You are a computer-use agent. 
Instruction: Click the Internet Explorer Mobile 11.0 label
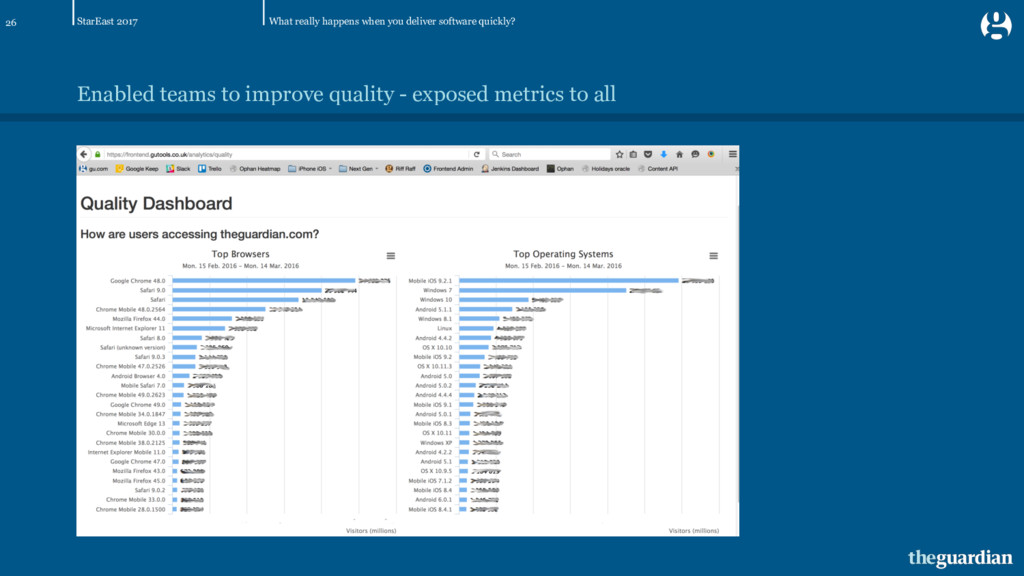tap(127, 452)
